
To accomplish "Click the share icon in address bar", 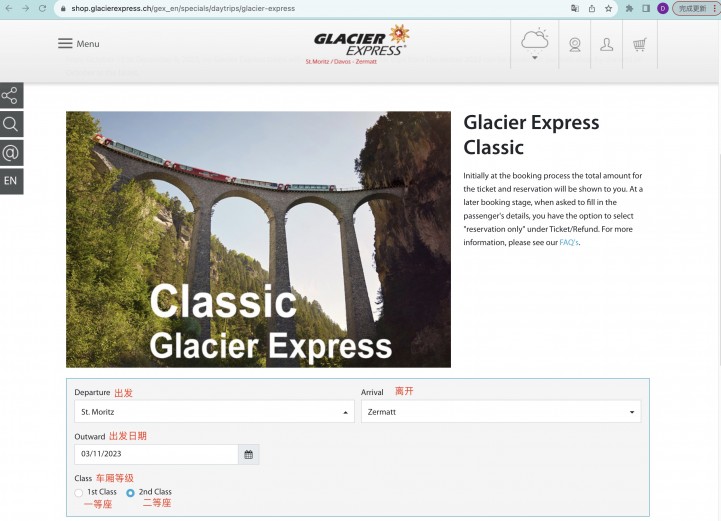I will tap(592, 8).
